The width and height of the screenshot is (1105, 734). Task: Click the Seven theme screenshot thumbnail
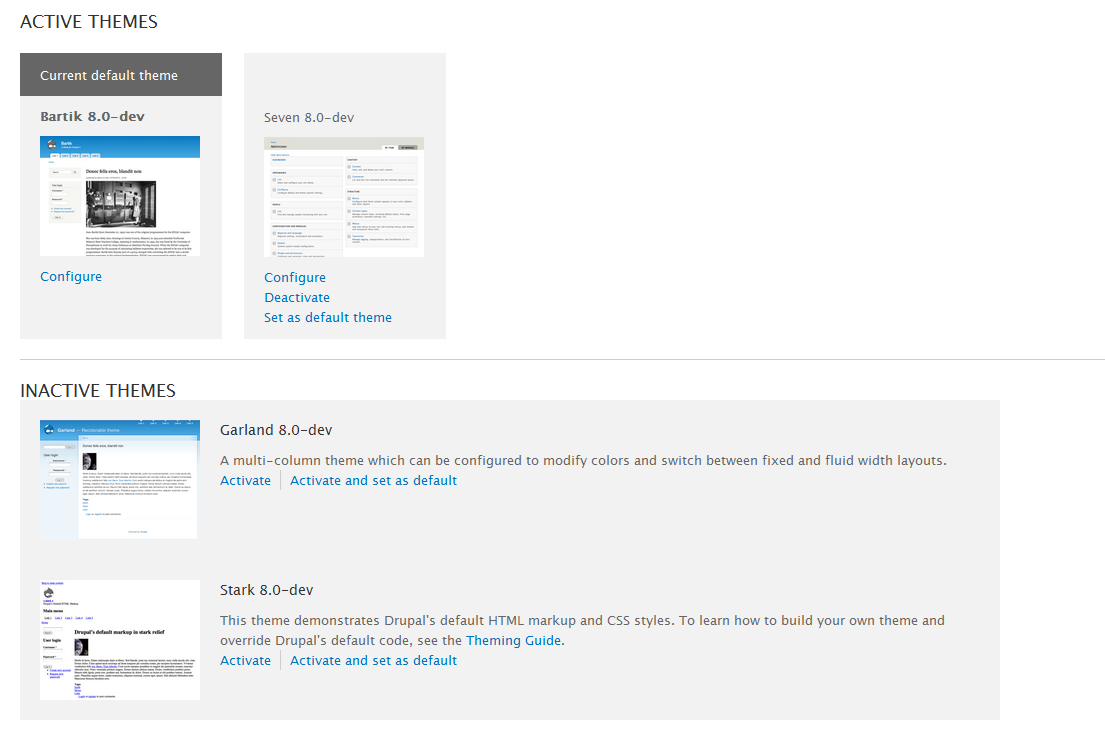344,197
